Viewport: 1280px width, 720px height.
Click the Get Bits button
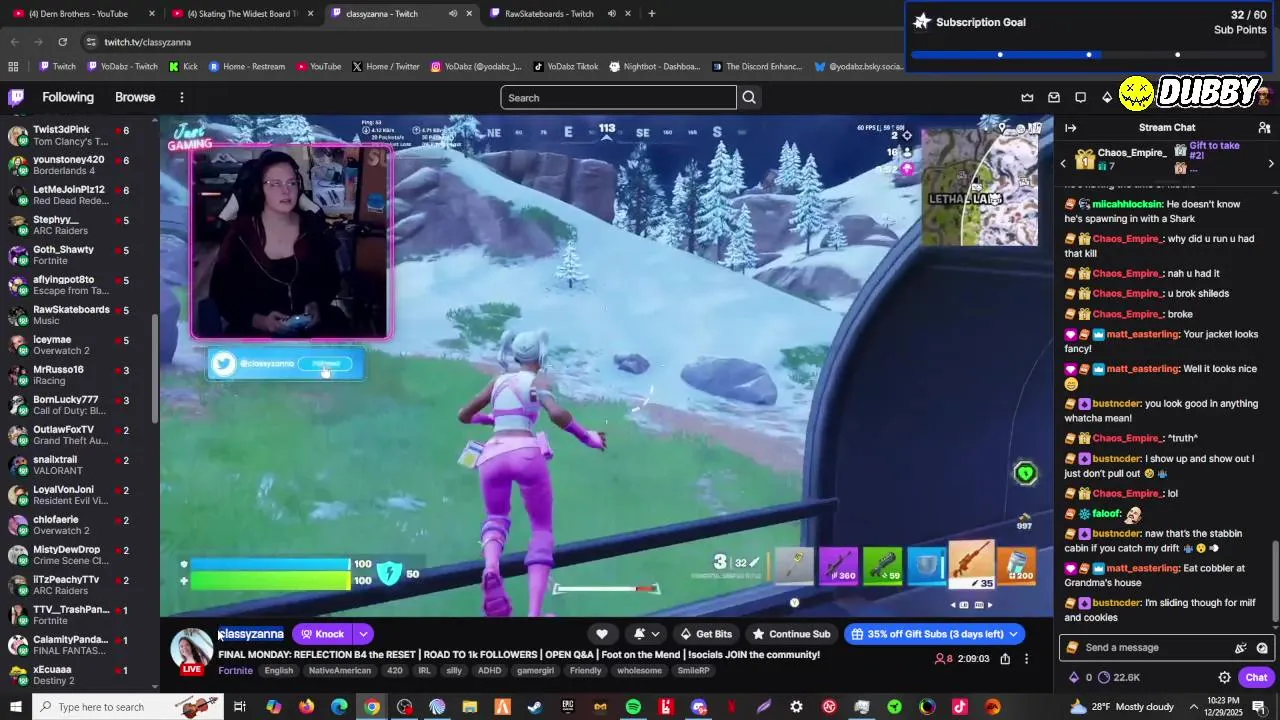(x=706, y=634)
